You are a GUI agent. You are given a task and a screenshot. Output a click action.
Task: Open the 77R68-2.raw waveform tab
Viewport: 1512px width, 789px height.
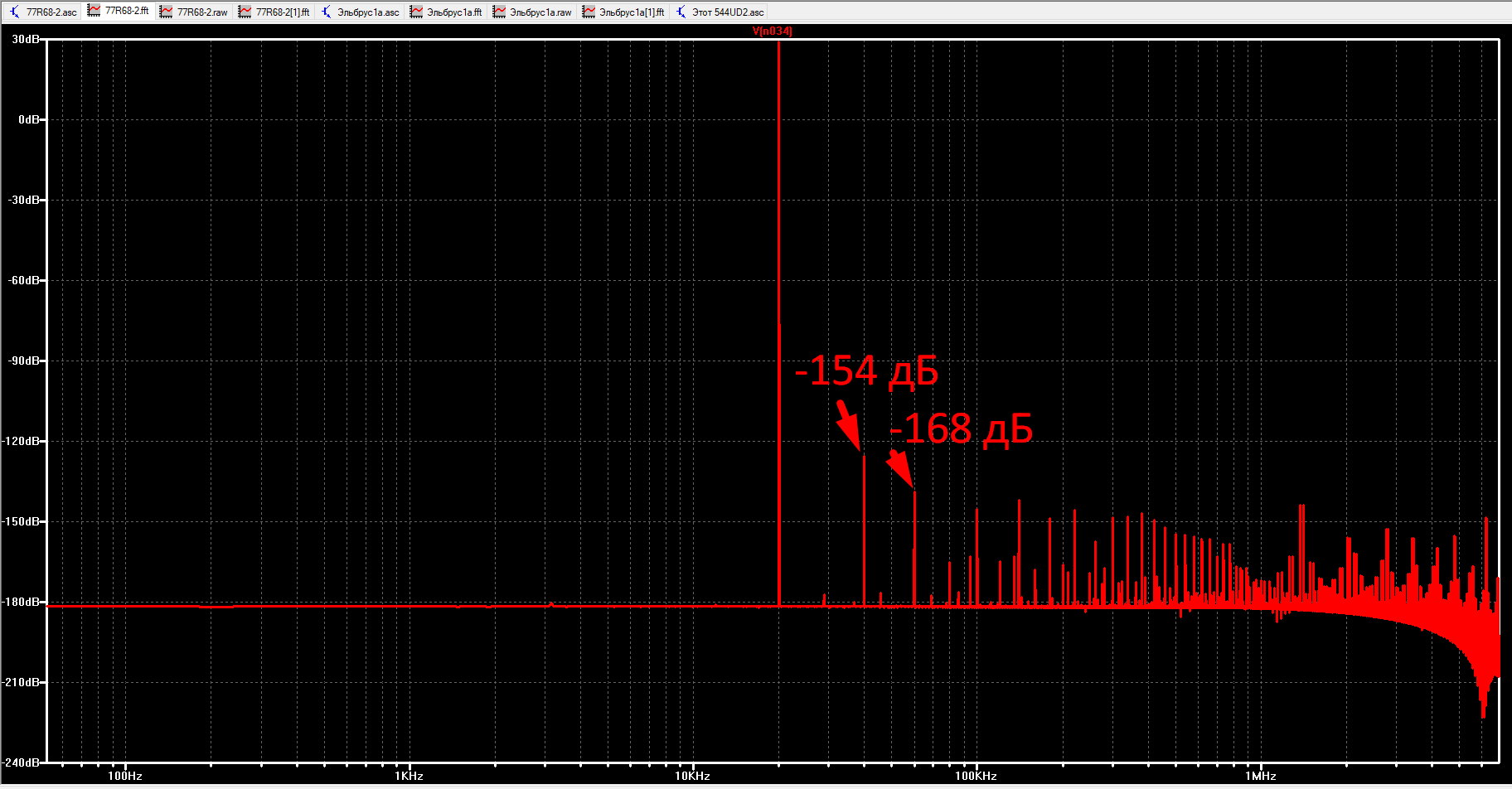coord(193,12)
